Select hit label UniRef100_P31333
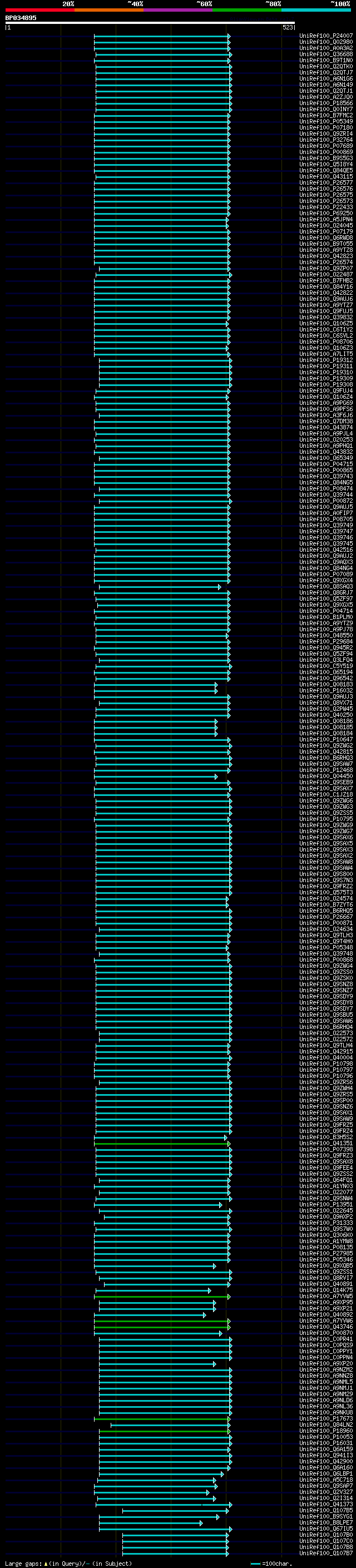356x1568 pixels. click(x=326, y=1223)
